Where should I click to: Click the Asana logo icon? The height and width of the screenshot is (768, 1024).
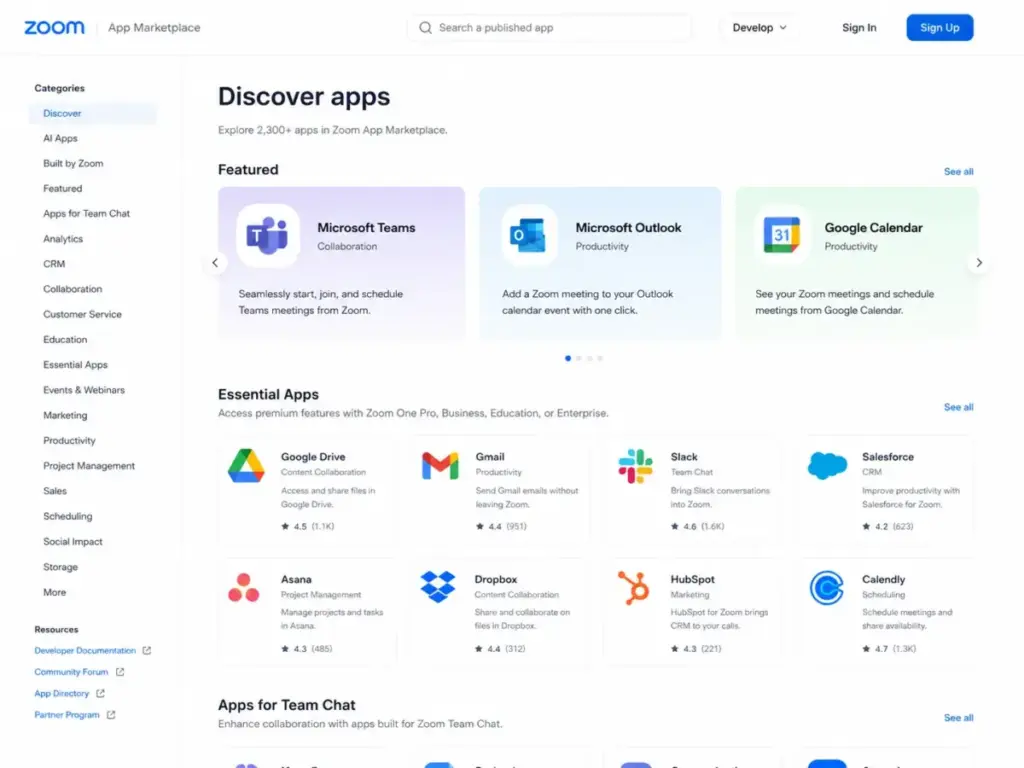click(244, 588)
